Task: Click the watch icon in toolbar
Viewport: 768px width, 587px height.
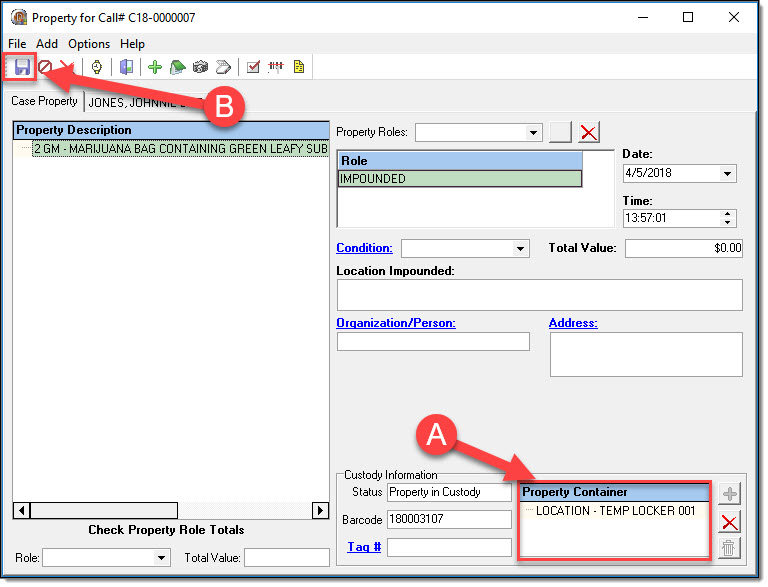Action: (97, 67)
